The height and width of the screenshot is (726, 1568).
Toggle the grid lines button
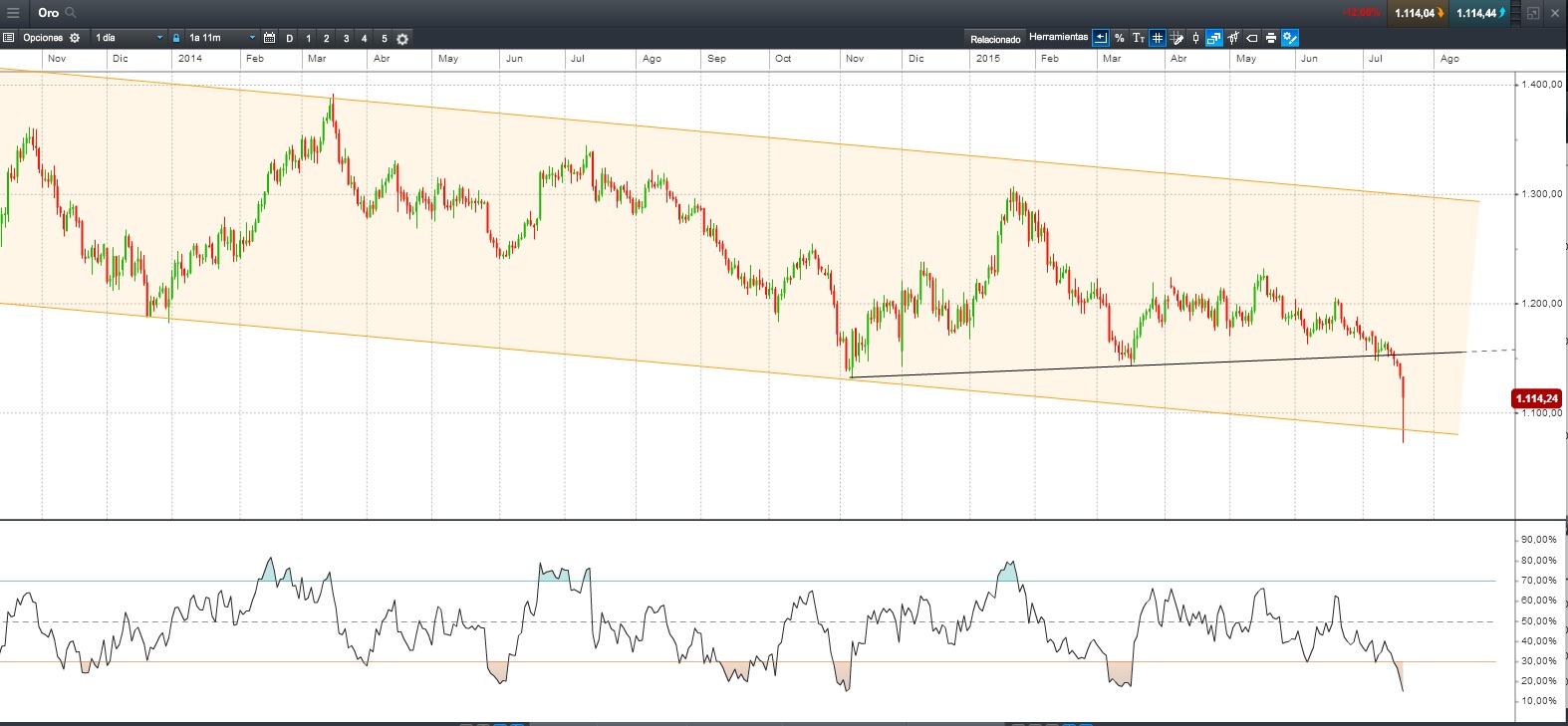(x=1157, y=38)
